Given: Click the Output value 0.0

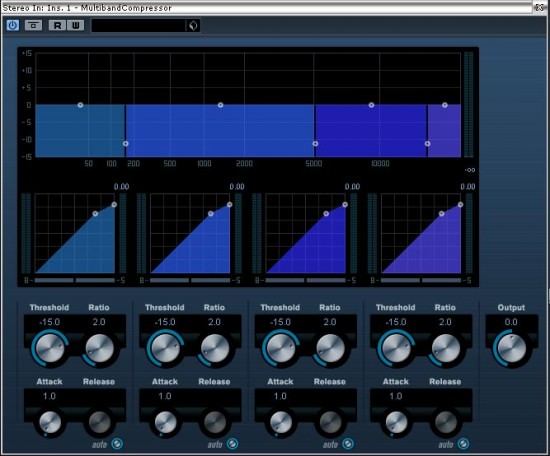Looking at the screenshot, I should [x=511, y=322].
